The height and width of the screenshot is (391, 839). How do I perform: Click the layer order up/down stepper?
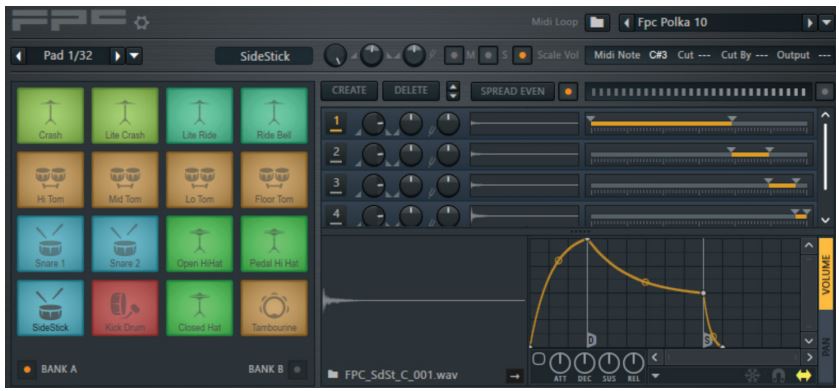[x=453, y=91]
